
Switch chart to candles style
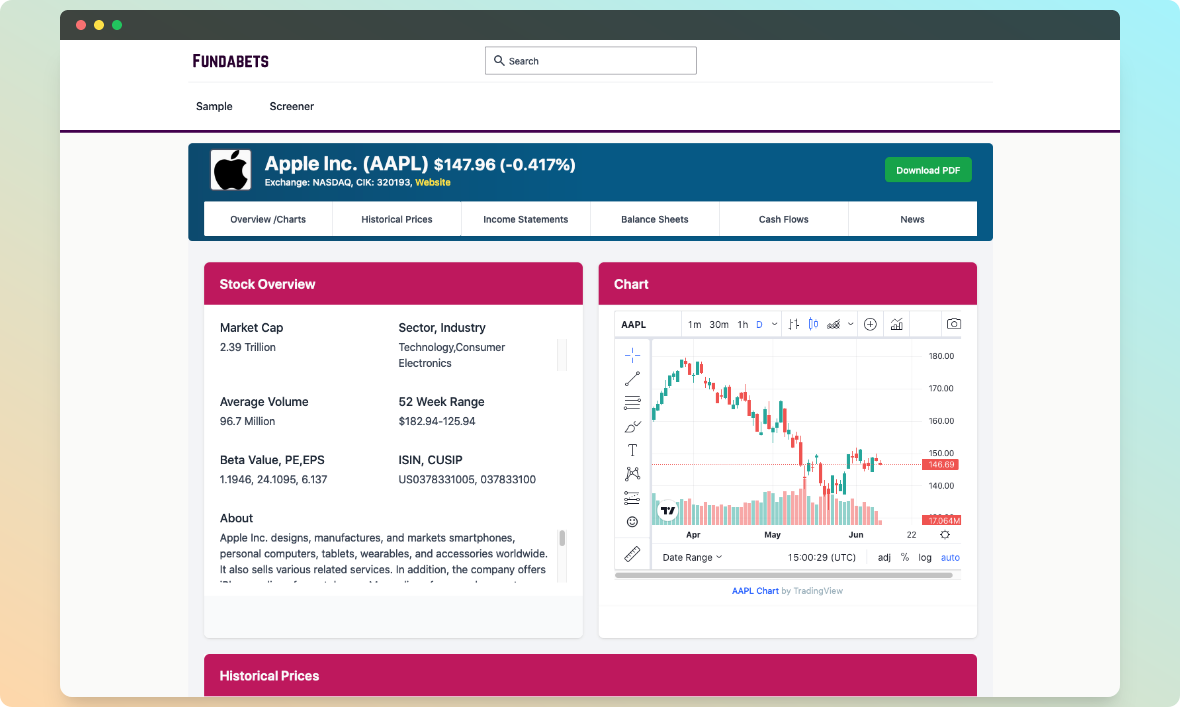[x=814, y=325]
